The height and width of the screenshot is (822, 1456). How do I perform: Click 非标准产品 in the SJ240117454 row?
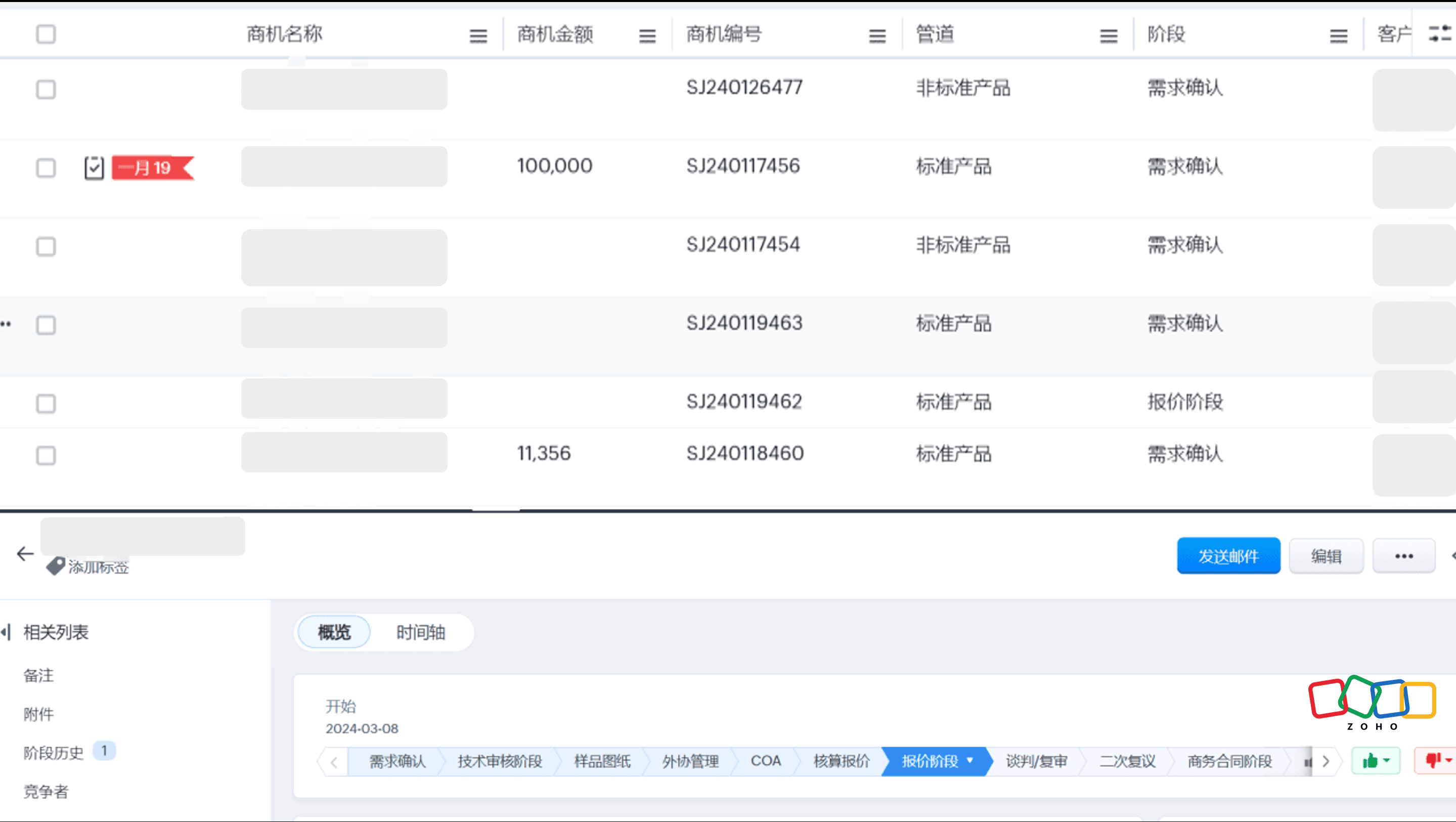[963, 245]
